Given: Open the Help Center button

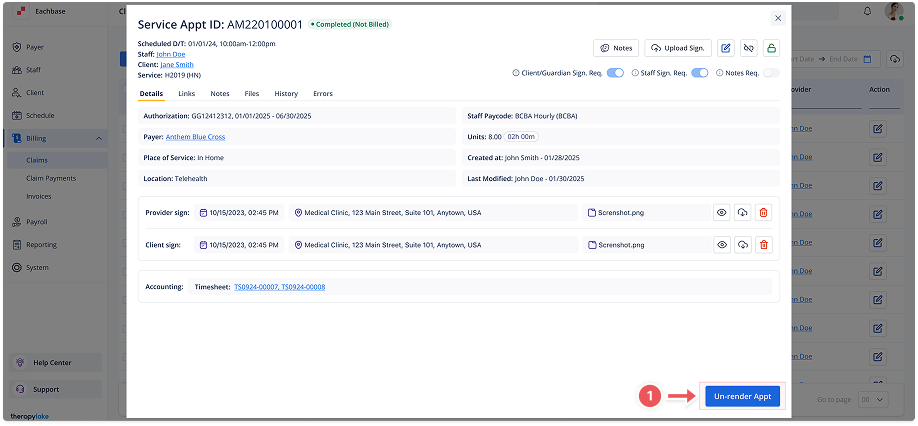Looking at the screenshot, I should [x=56, y=363].
